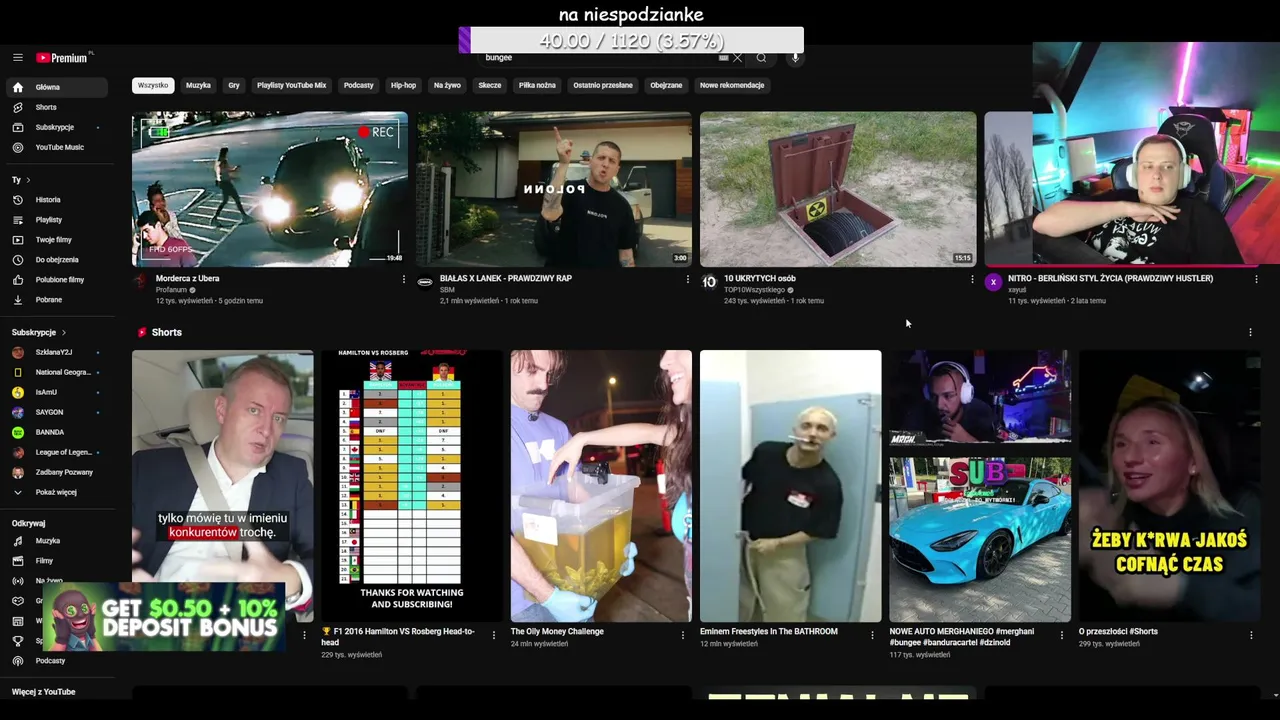Click the search input field
Viewport: 1280px width, 720px height.
point(598,58)
